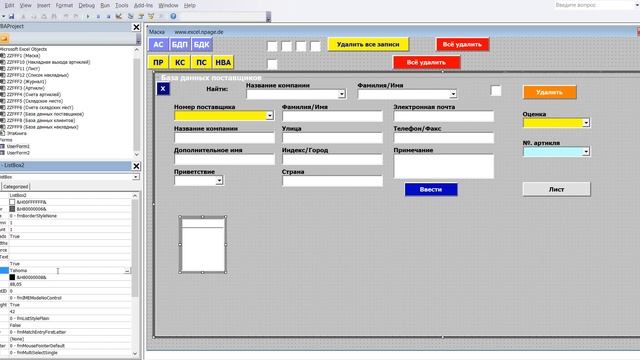
Task: Click the Project Explorer scroll down arrow
Action: click(136, 155)
